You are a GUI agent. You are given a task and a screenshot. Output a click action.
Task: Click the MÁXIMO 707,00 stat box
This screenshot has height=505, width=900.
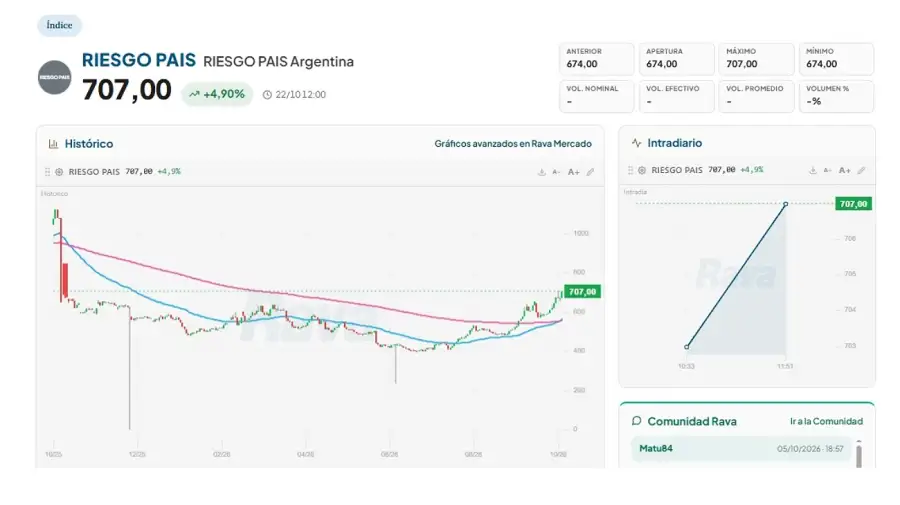757,59
